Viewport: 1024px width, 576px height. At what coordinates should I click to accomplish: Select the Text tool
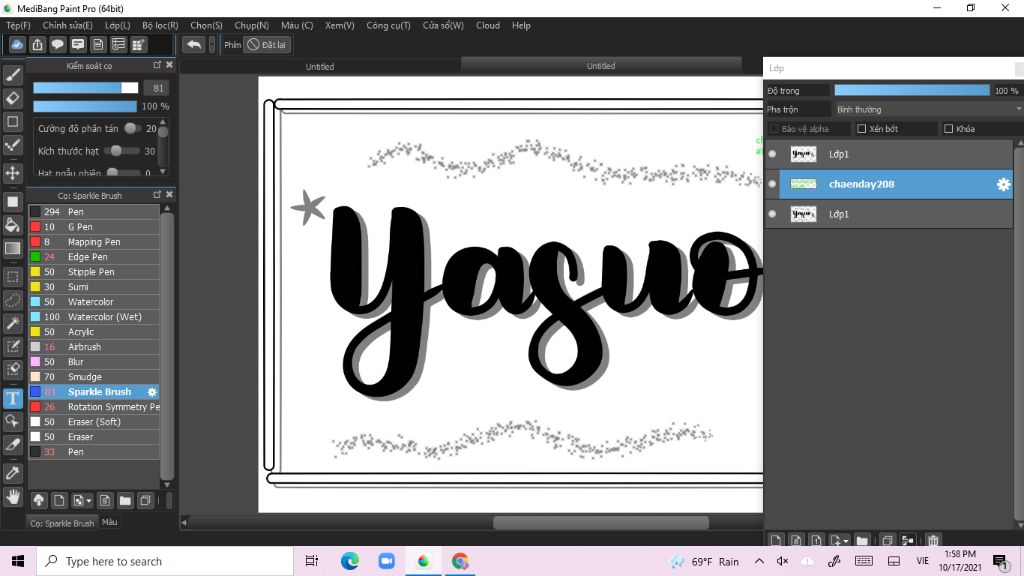(12, 398)
